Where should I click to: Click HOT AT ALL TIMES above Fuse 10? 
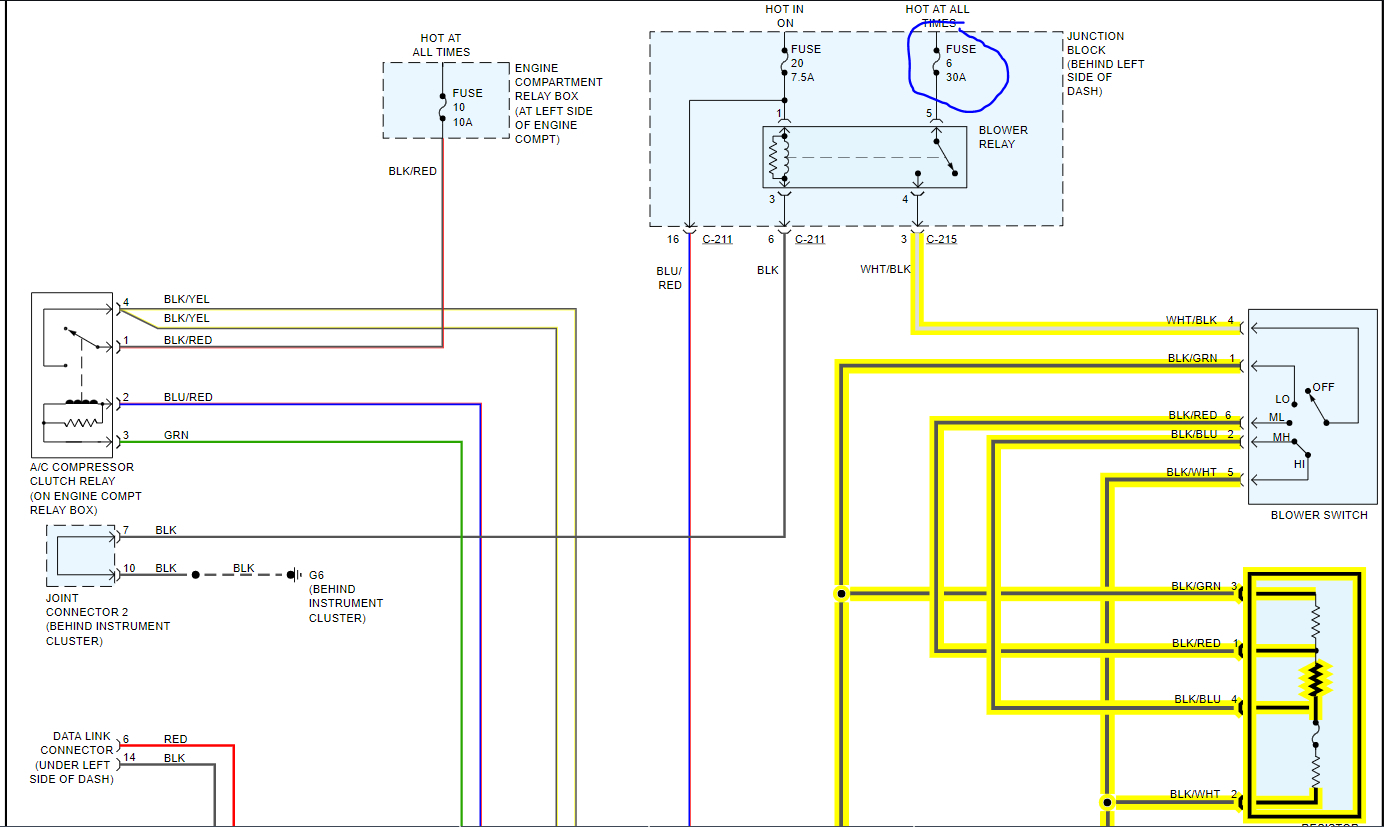pos(441,45)
